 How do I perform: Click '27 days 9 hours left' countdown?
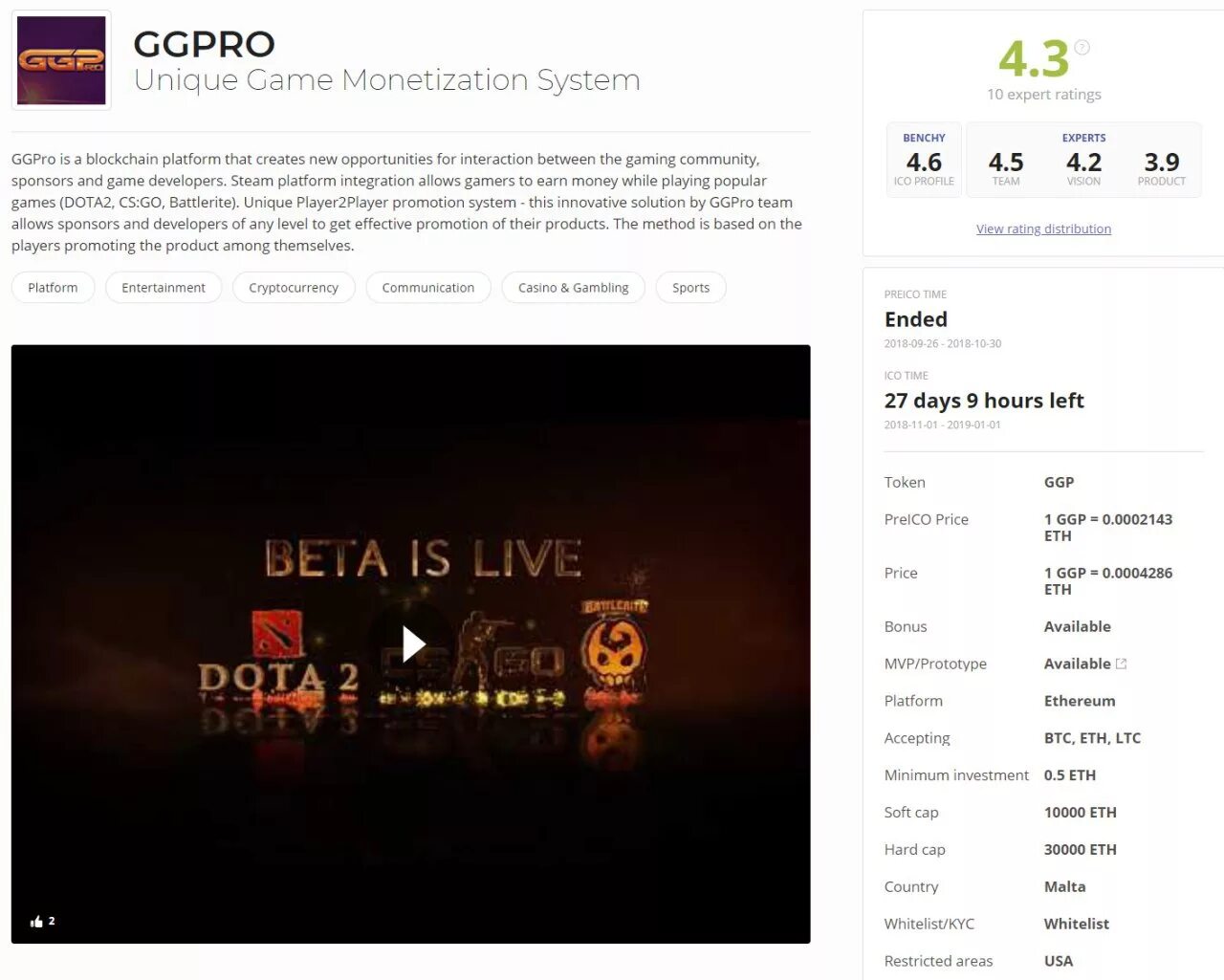point(984,401)
